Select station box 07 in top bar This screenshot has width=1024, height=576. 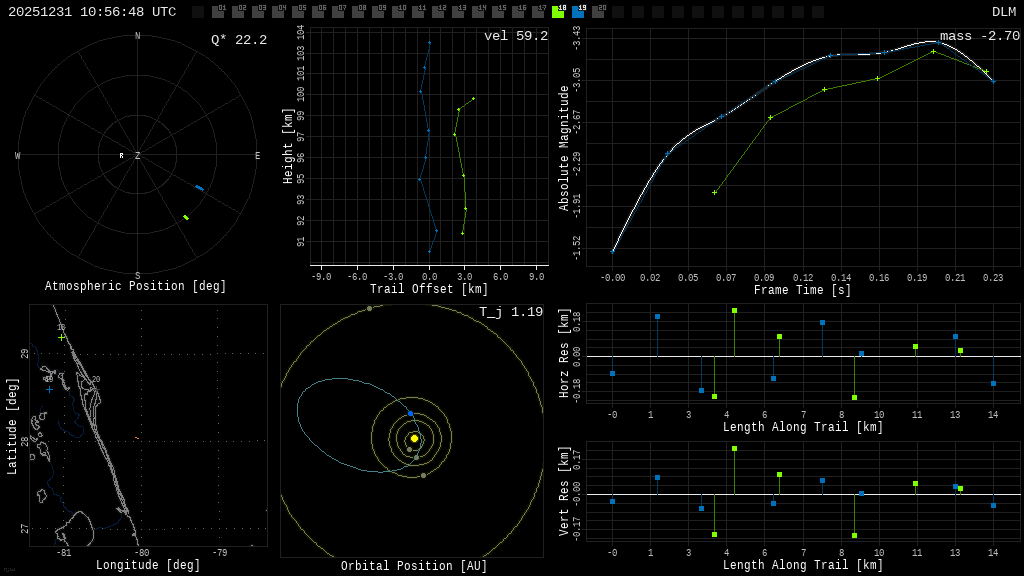(338, 12)
